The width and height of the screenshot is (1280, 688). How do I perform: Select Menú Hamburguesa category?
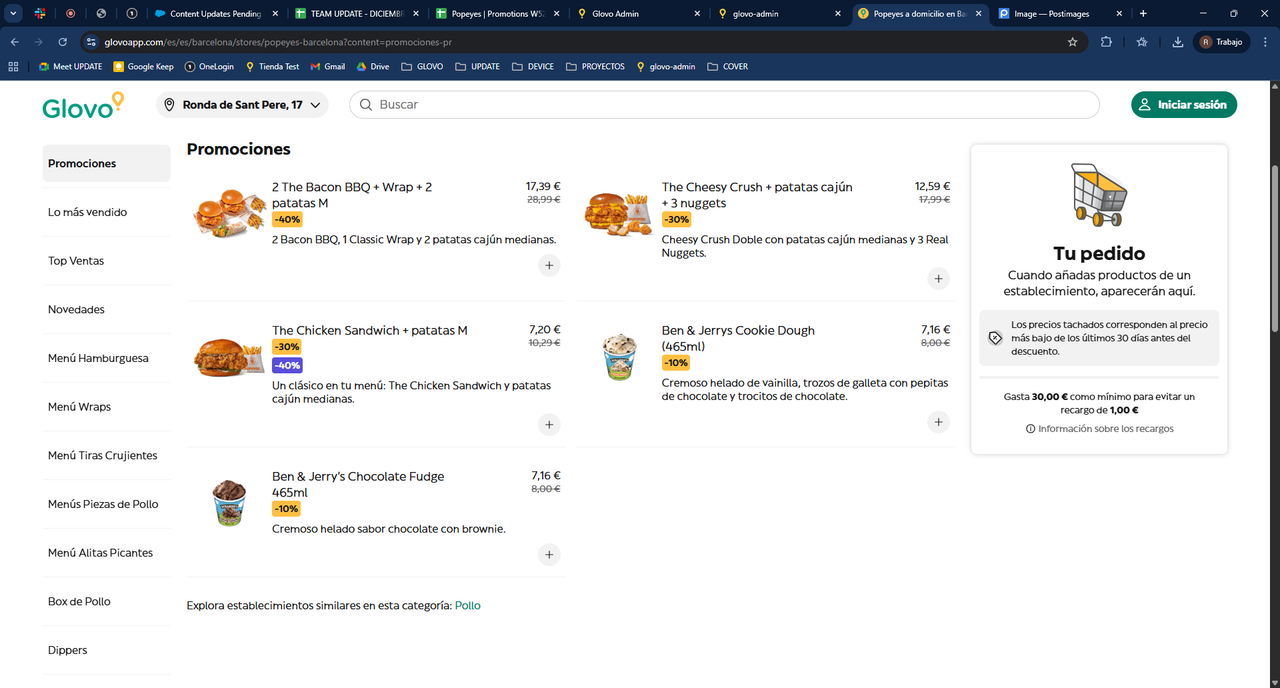click(106, 358)
